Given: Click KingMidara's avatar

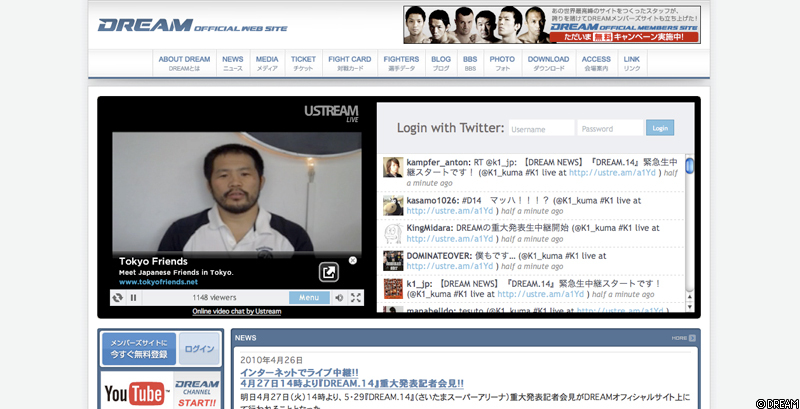Looking at the screenshot, I should pyautogui.click(x=393, y=233).
